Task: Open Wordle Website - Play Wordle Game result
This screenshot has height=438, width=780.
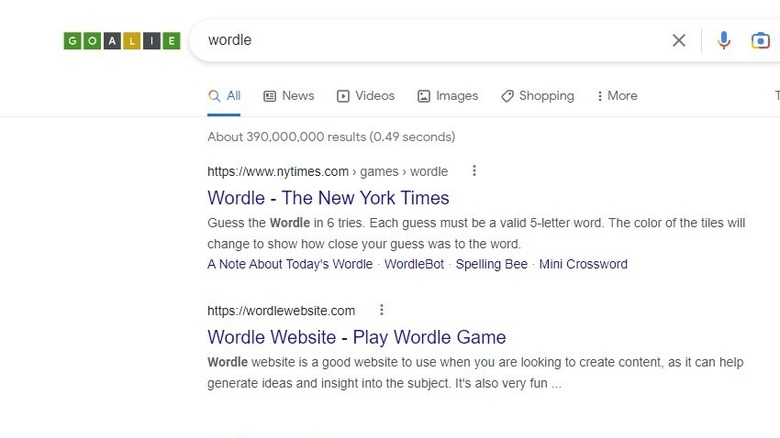Action: point(356,337)
